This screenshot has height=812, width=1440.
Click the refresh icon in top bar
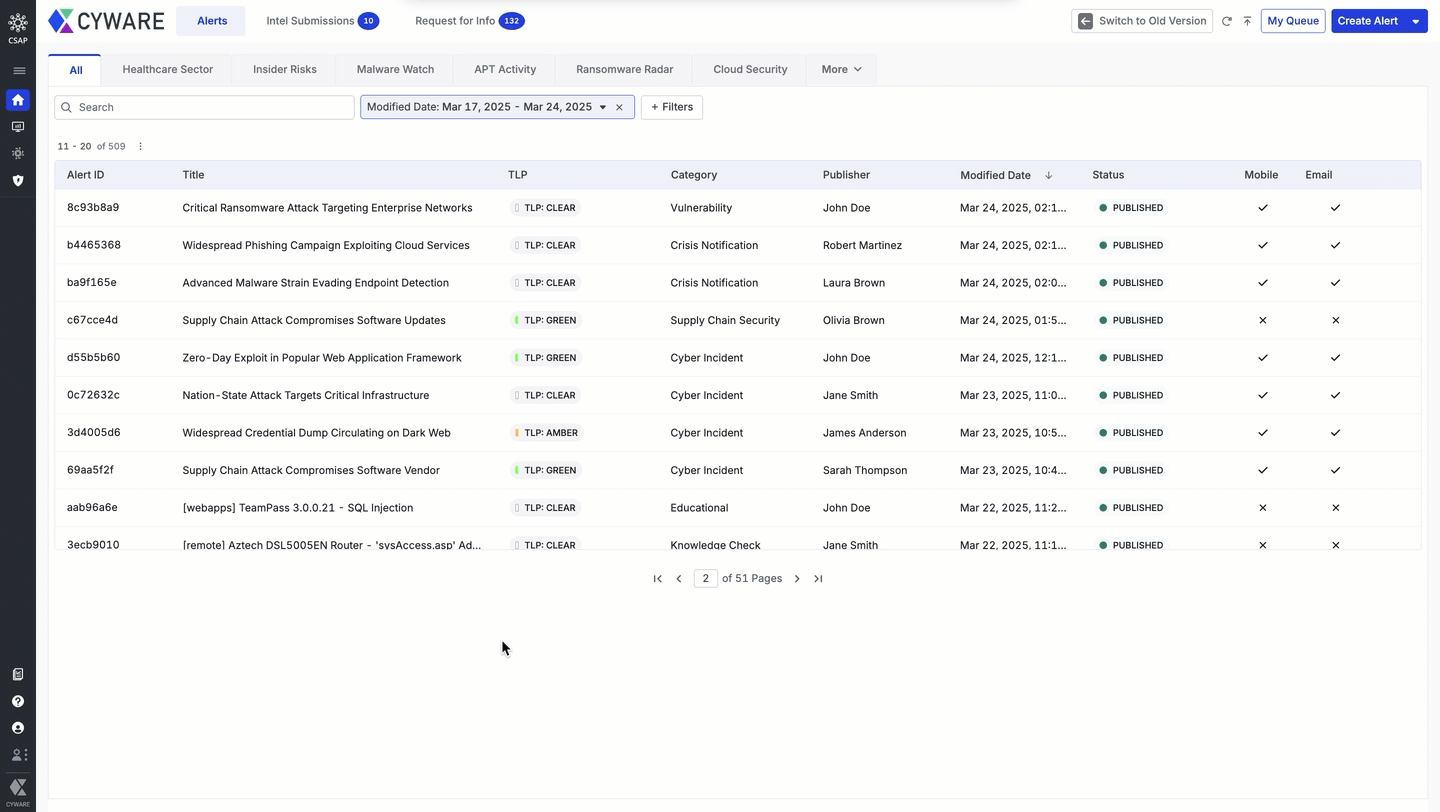[x=1226, y=21]
